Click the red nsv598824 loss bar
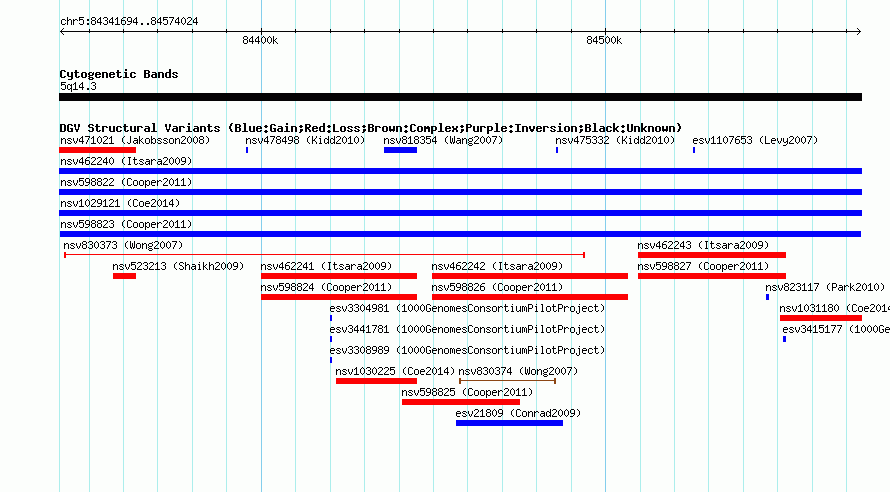 (x=339, y=297)
